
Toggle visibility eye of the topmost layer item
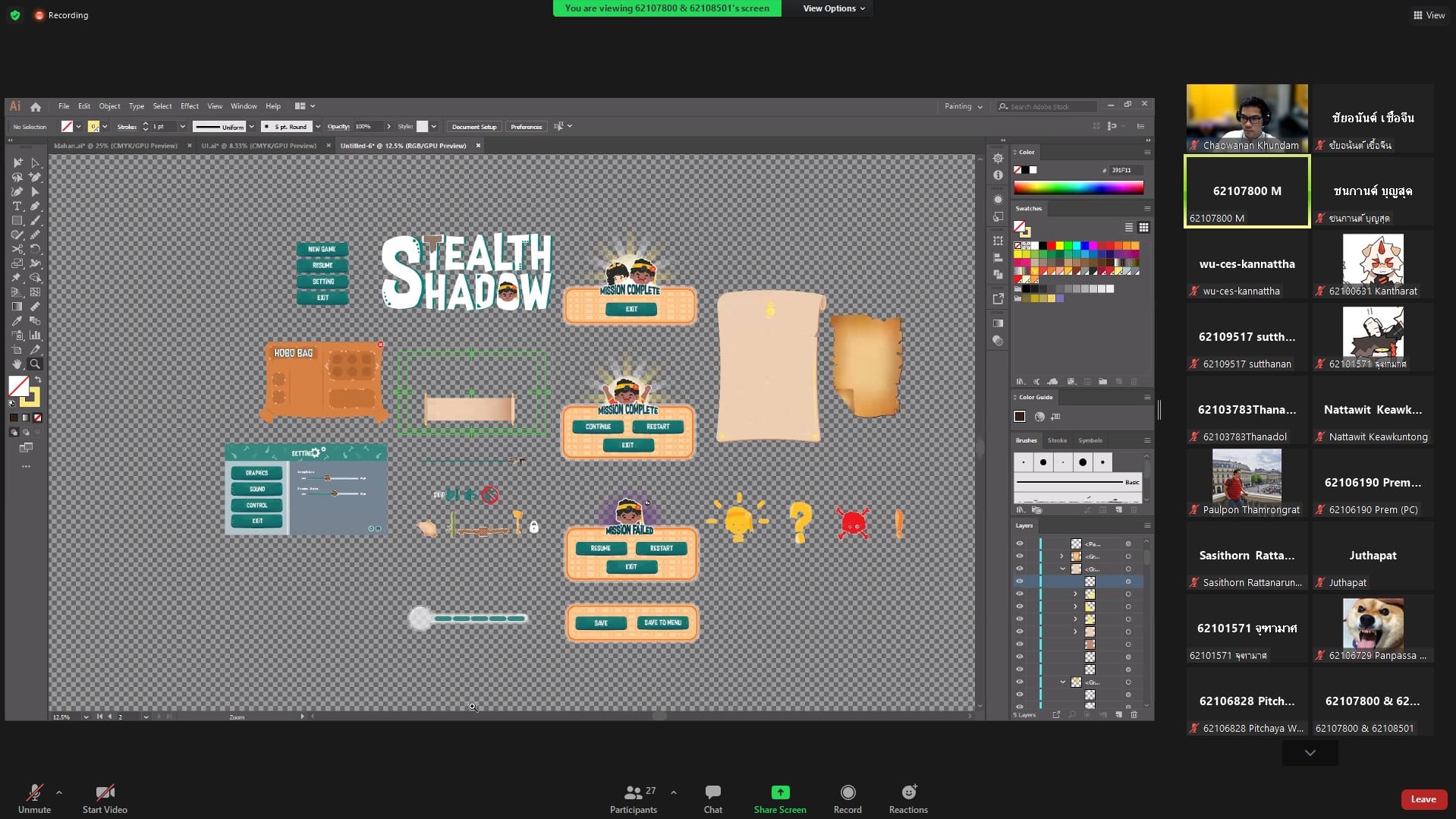coord(1019,543)
